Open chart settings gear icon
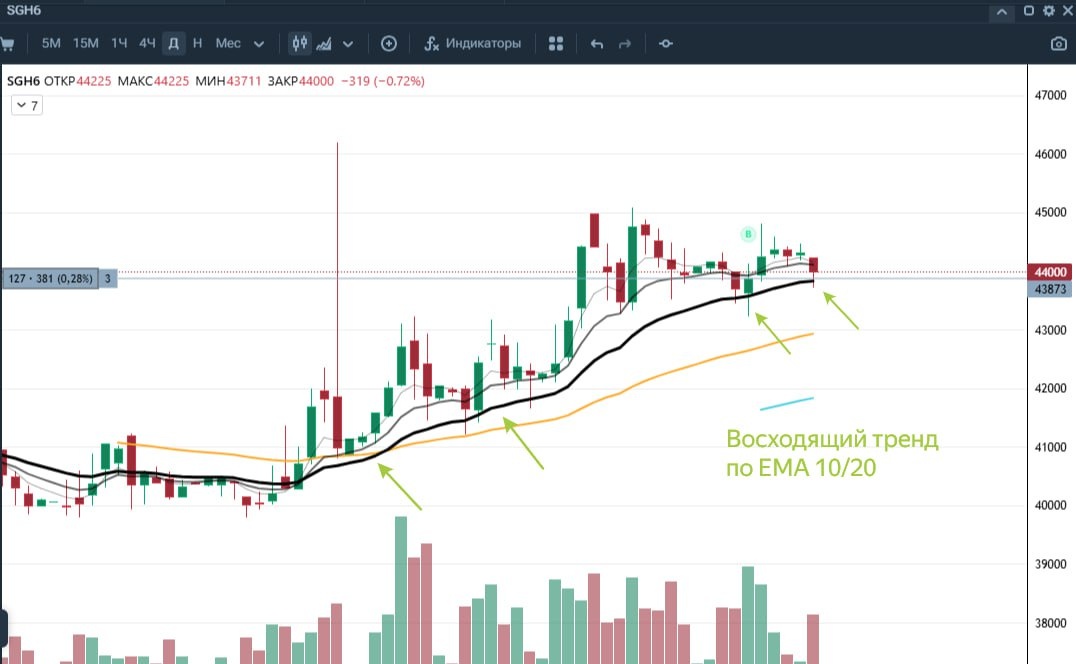 pos(1049,10)
